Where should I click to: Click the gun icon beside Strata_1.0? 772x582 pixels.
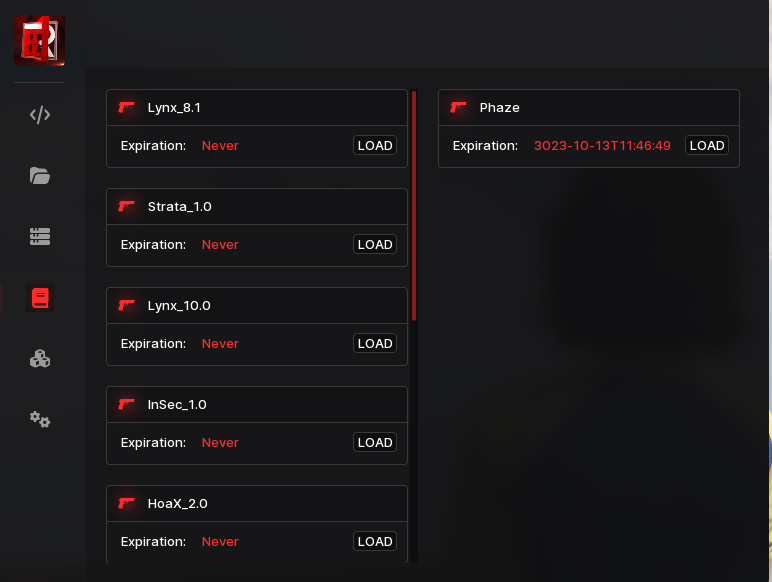[127, 206]
